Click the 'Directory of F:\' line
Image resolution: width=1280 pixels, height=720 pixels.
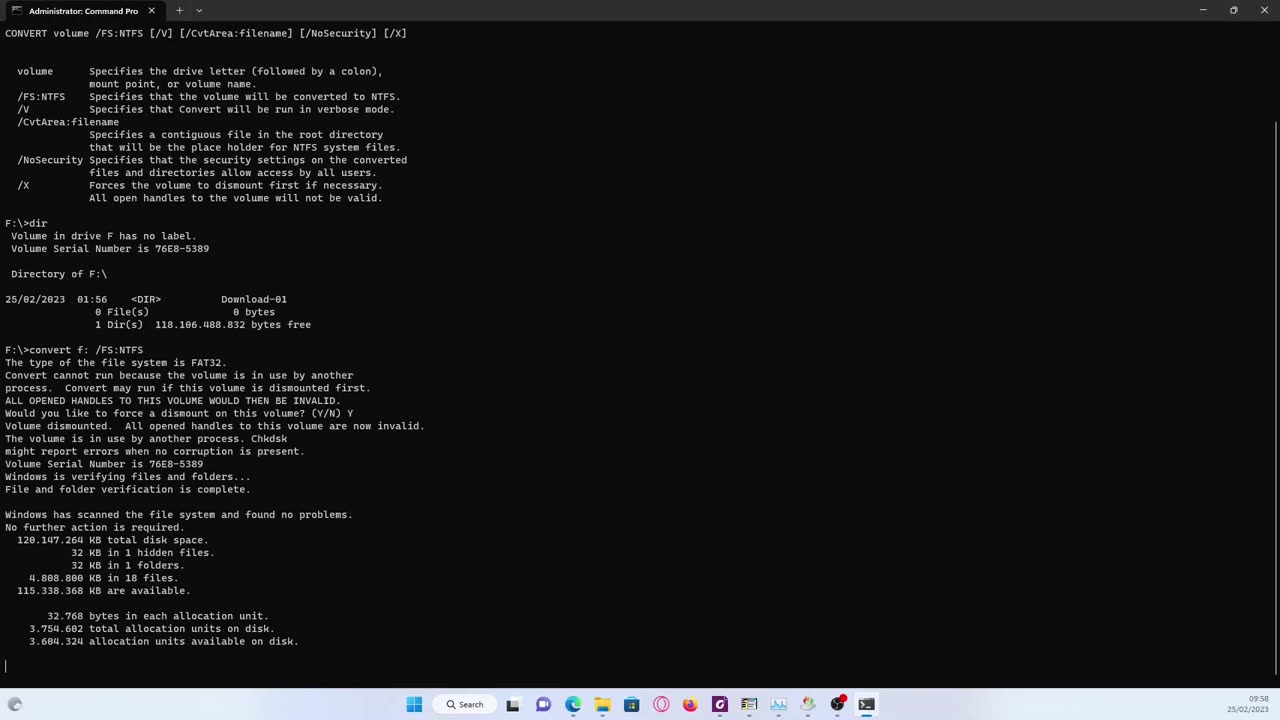pyautogui.click(x=59, y=274)
